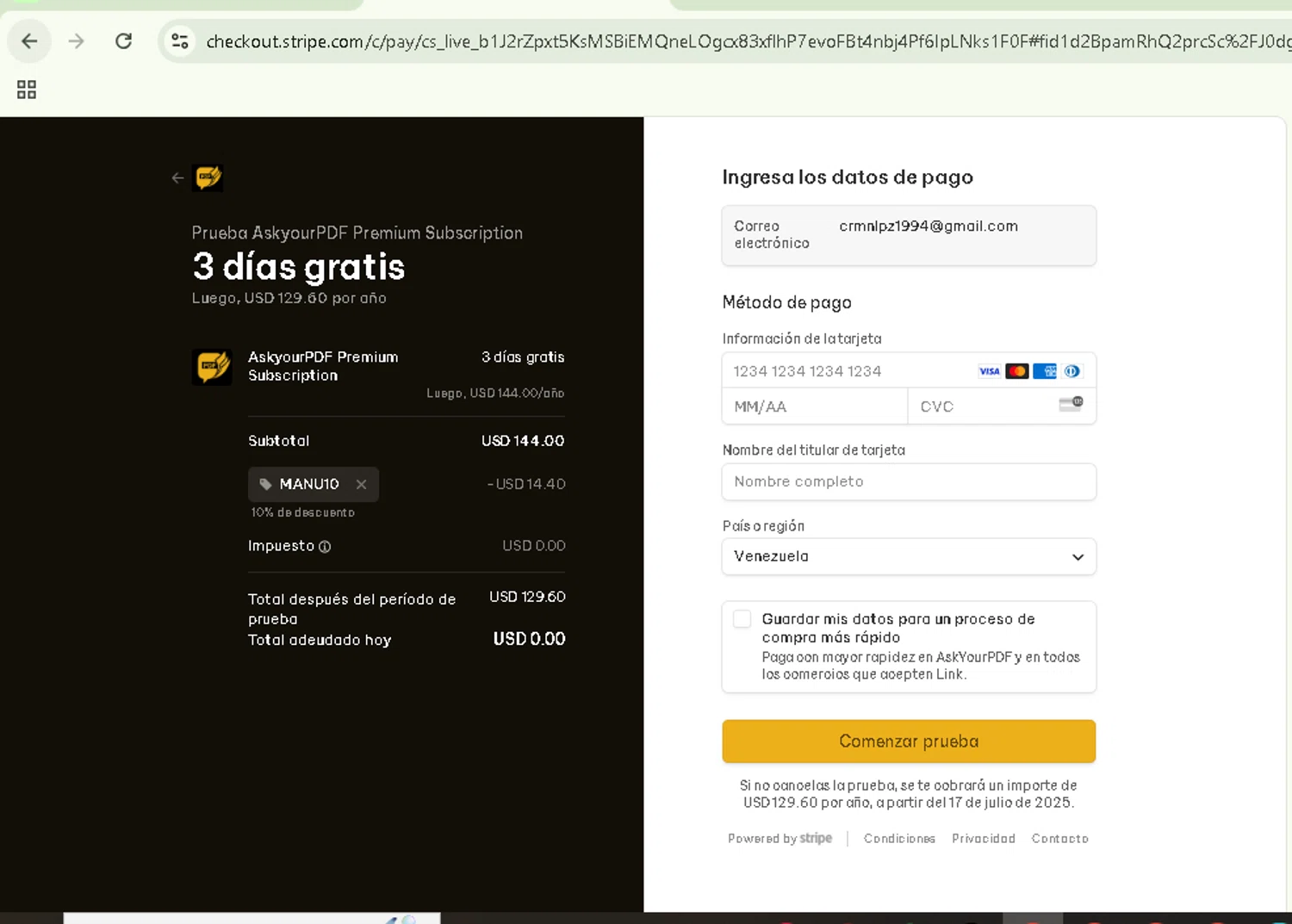Screen dimensions: 1292x924
Task: Click the -USD 14.40 discount amount
Action: pos(526,484)
